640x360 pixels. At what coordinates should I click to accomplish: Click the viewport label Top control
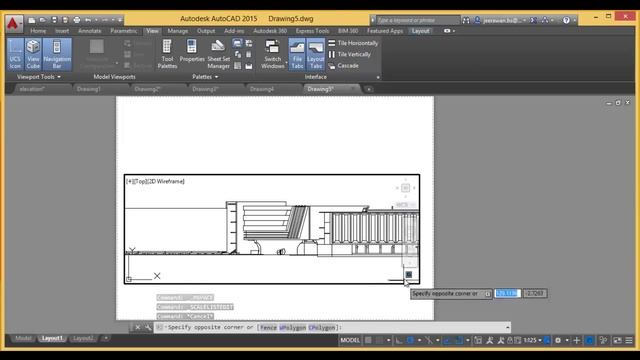coord(140,181)
